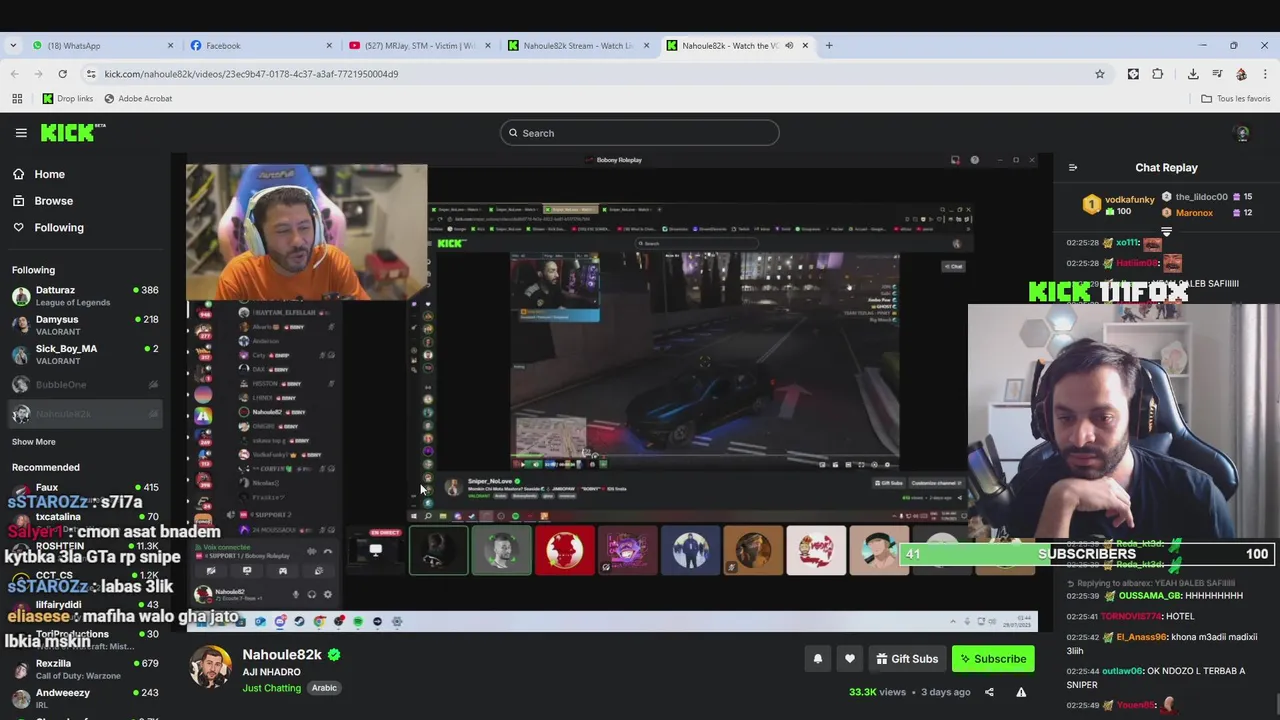This screenshot has width=1280, height=720.
Task: Open media control toolbar icon
Action: click(x=1217, y=74)
